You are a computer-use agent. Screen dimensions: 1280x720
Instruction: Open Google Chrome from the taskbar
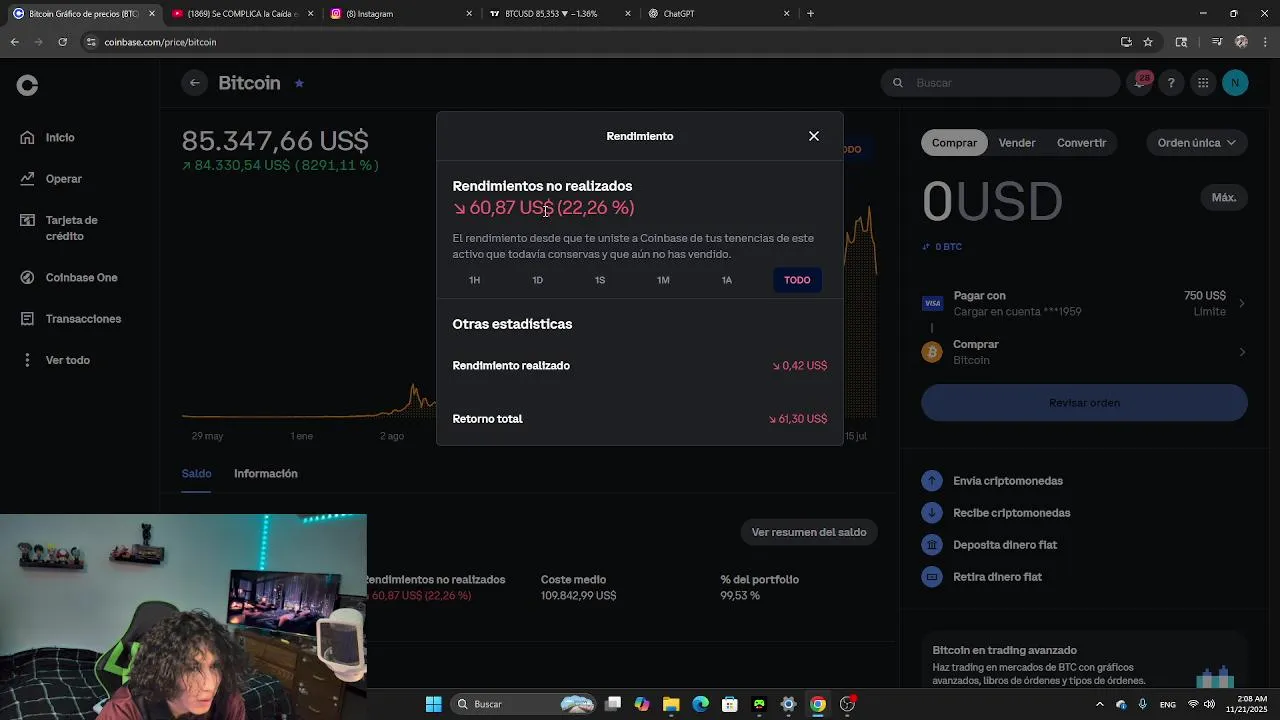tap(818, 704)
